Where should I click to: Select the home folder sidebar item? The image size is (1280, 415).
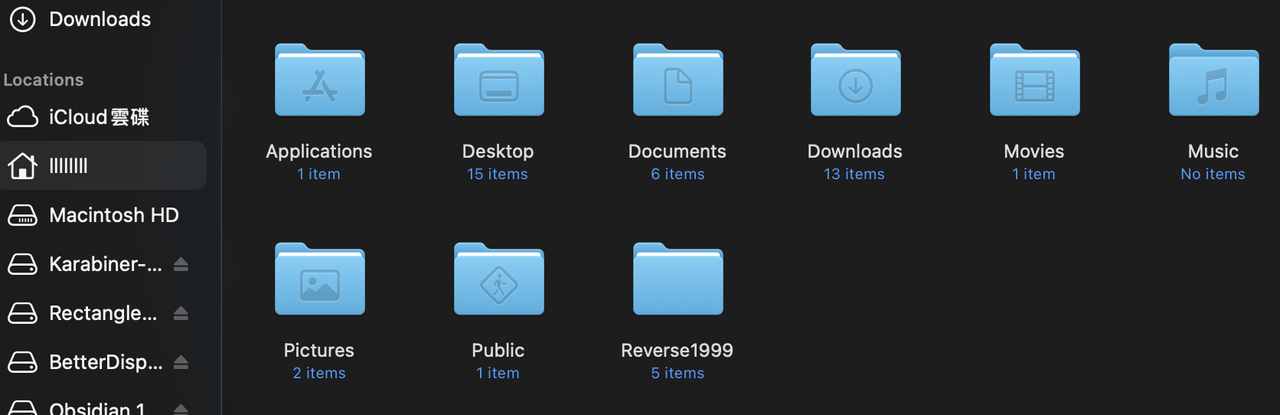[x=103, y=166]
